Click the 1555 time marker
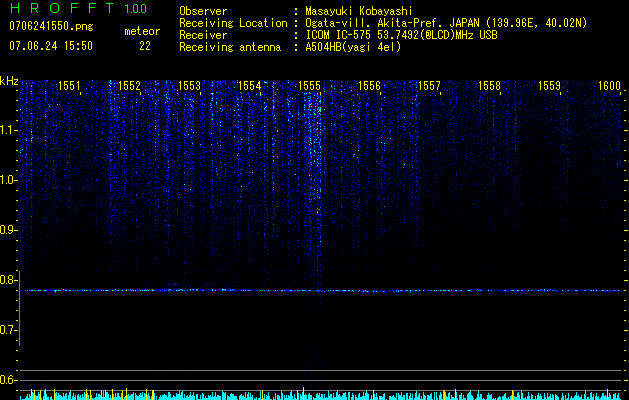This screenshot has height=400, width=629. click(x=309, y=85)
